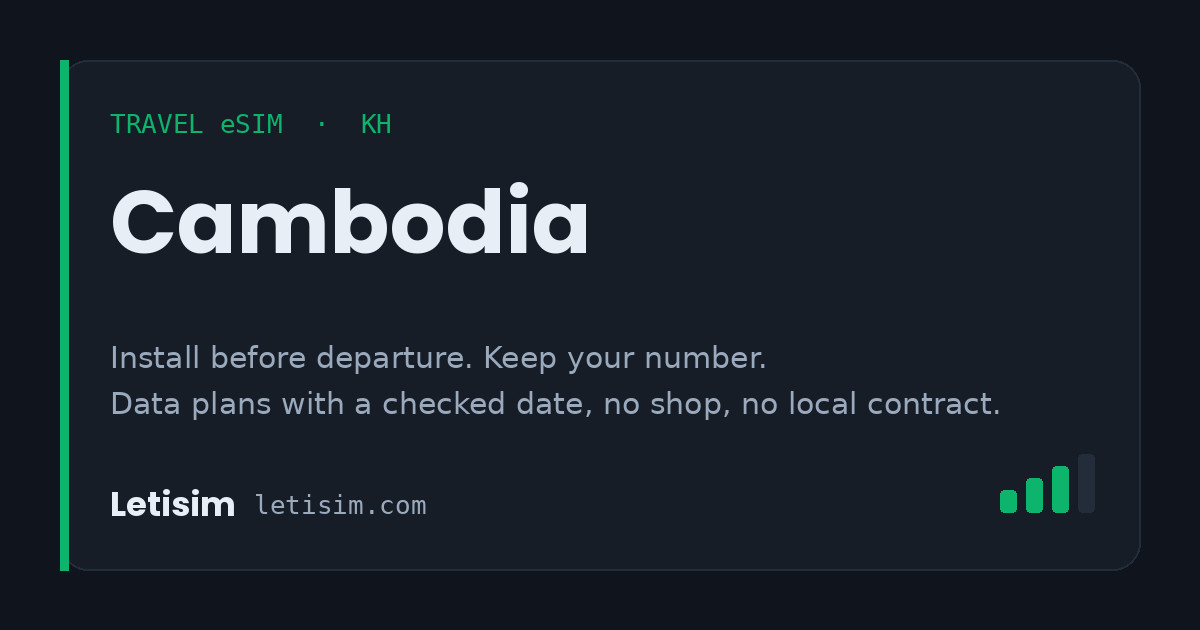Viewport: 1200px width, 630px height.
Task: Click the green vertical accent stripe
Action: click(64, 315)
